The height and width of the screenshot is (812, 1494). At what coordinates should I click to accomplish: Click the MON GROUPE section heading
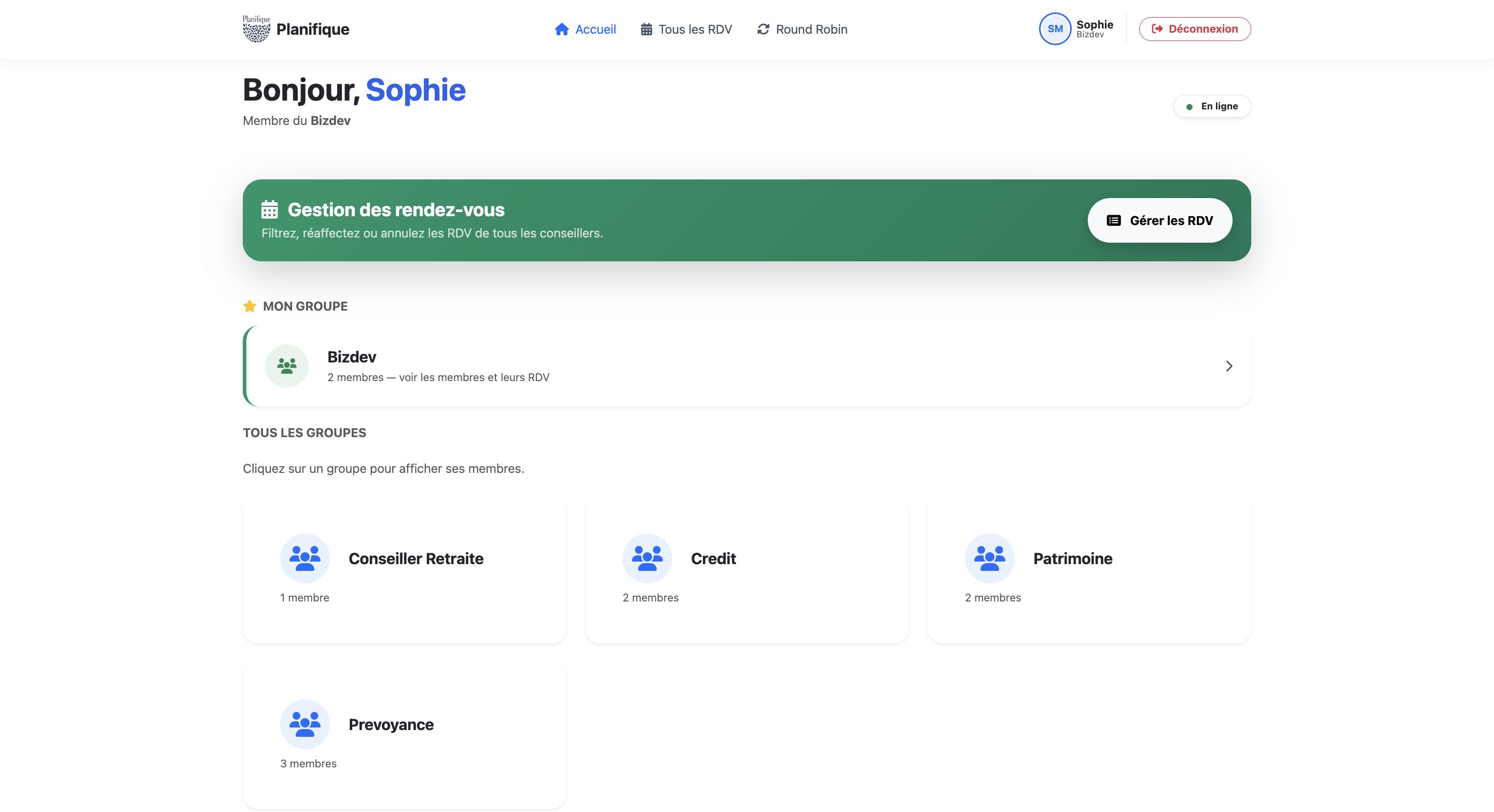[305, 306]
